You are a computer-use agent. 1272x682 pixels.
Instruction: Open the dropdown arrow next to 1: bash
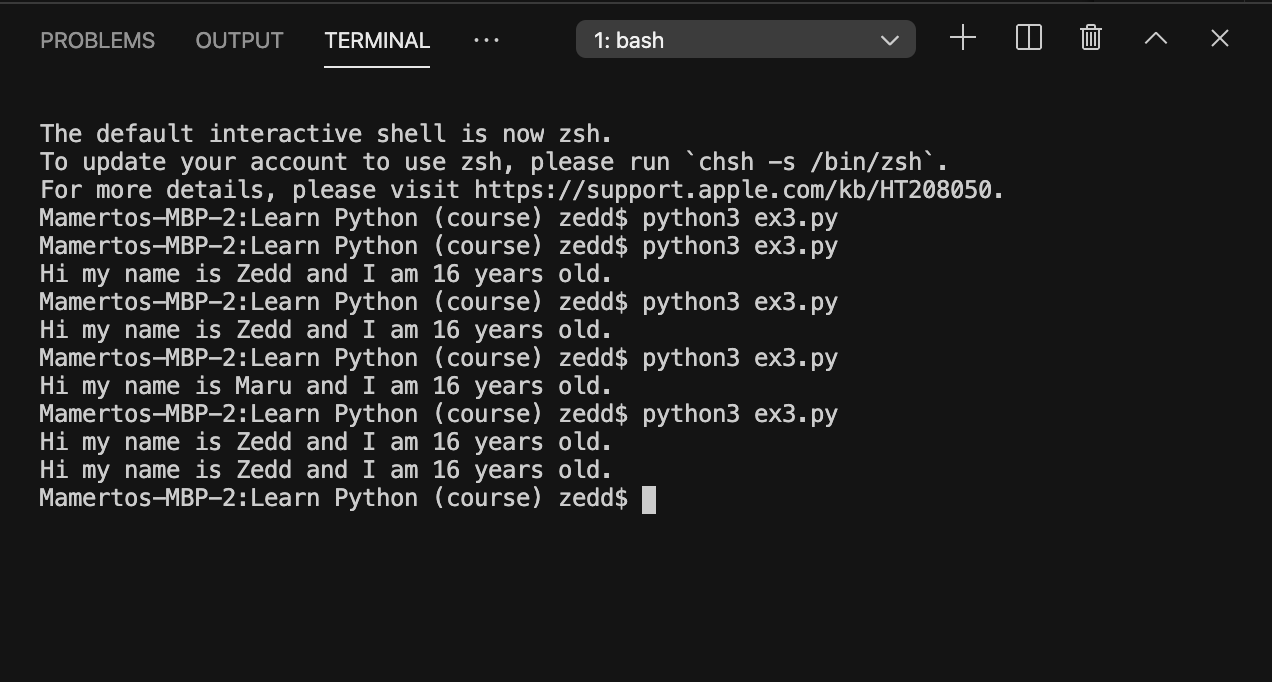click(888, 39)
